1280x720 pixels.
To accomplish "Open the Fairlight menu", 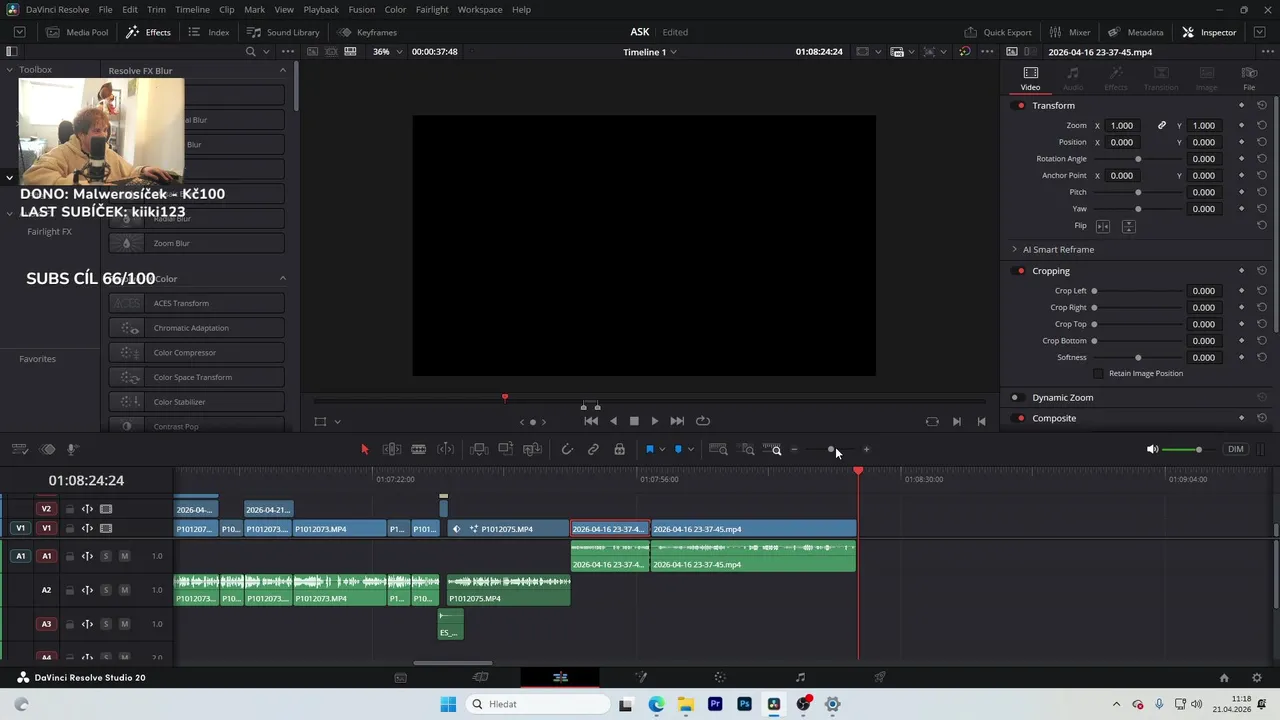I will [432, 9].
